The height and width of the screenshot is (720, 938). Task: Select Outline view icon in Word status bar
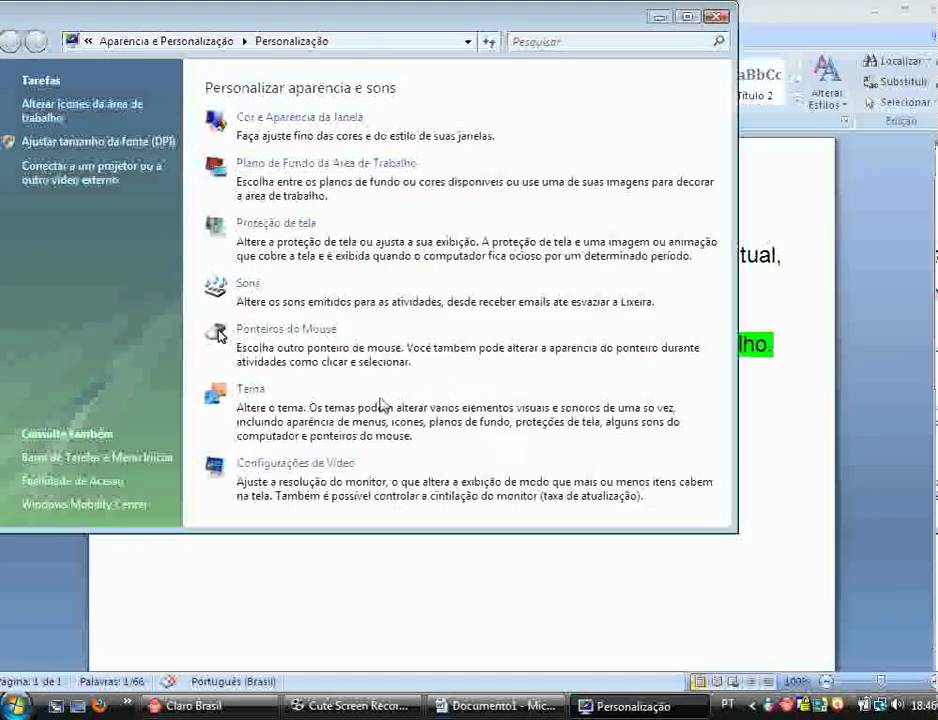(751, 681)
